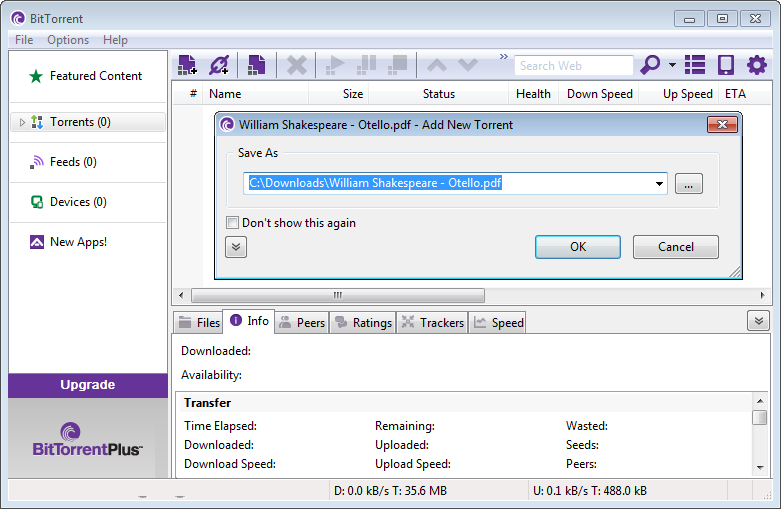Sort by the Status column header
The height and width of the screenshot is (509, 781).
point(439,94)
